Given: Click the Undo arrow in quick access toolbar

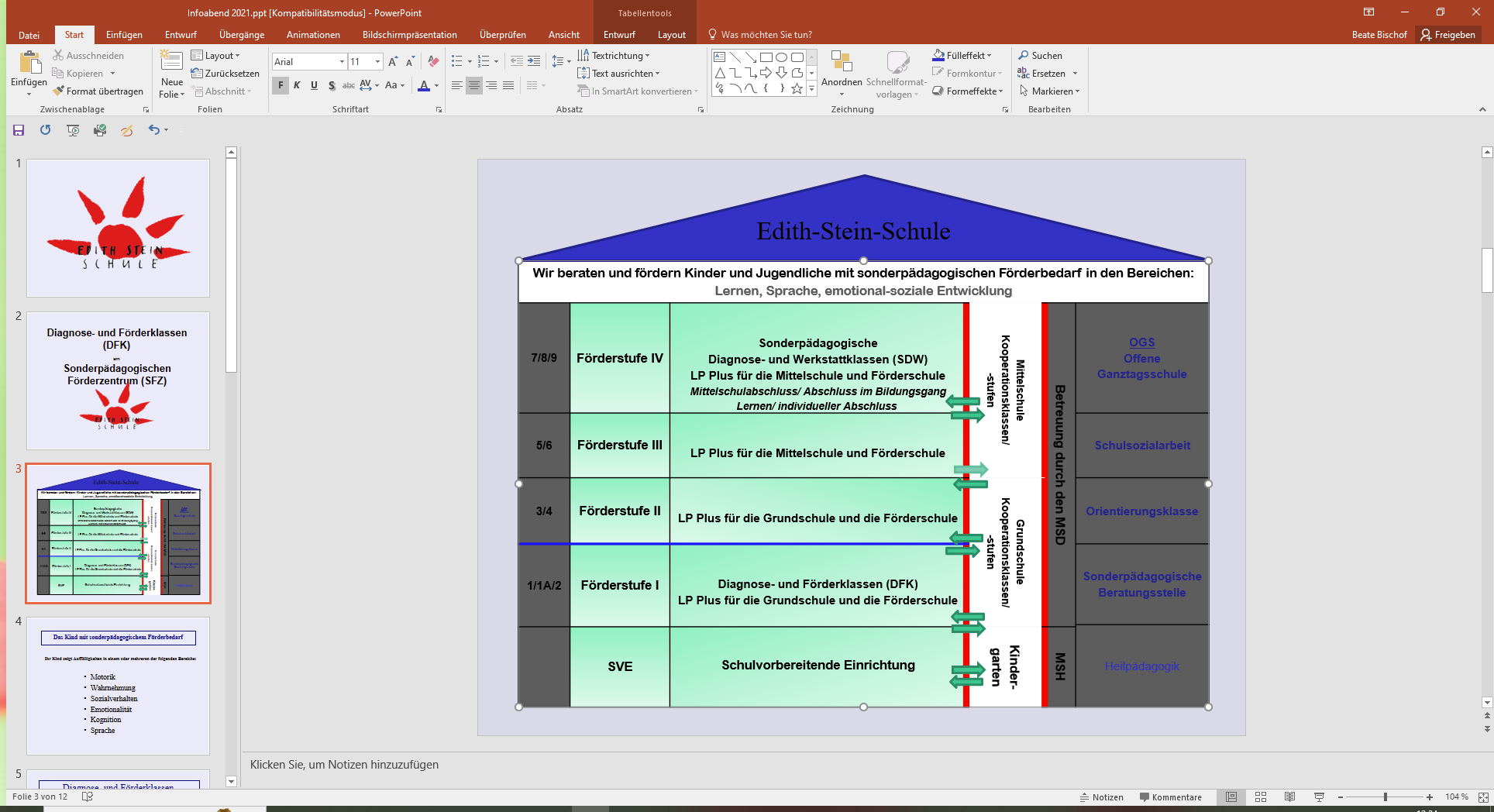Looking at the screenshot, I should (x=154, y=130).
